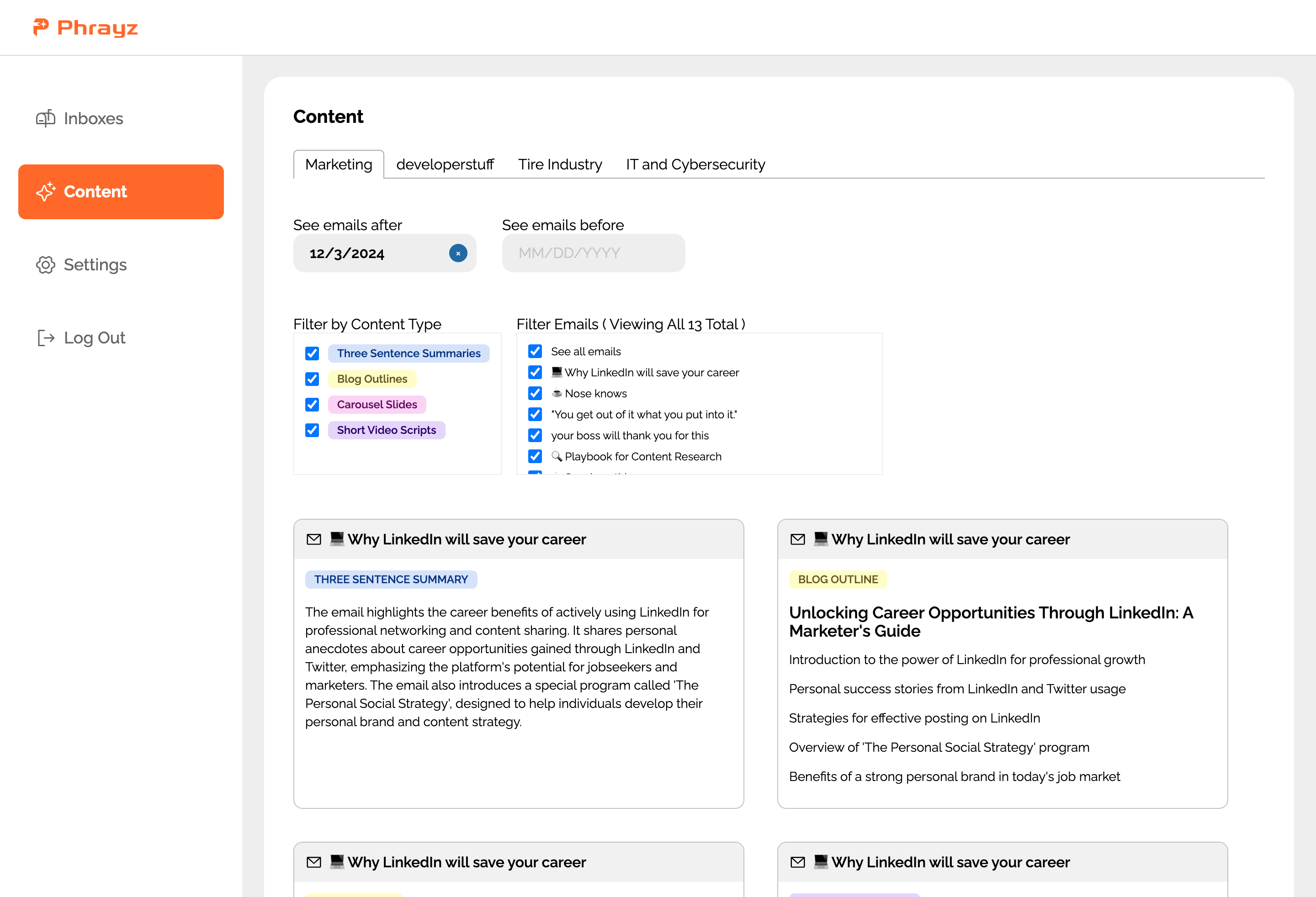1316x897 pixels.
Task: Click the laptop emoji in the Blog Outline card title
Action: tap(821, 539)
